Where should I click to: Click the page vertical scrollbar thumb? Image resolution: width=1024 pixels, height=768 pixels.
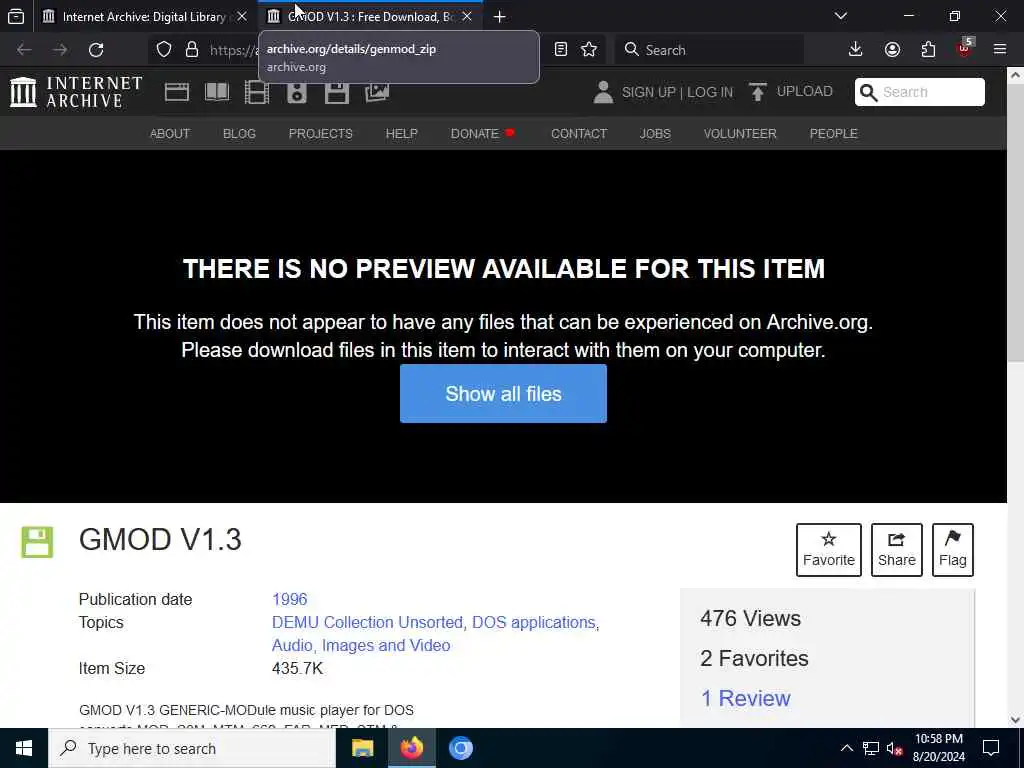1016,222
